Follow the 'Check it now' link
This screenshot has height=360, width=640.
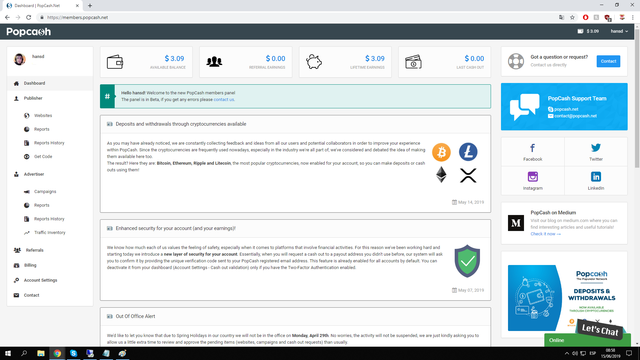click(545, 234)
